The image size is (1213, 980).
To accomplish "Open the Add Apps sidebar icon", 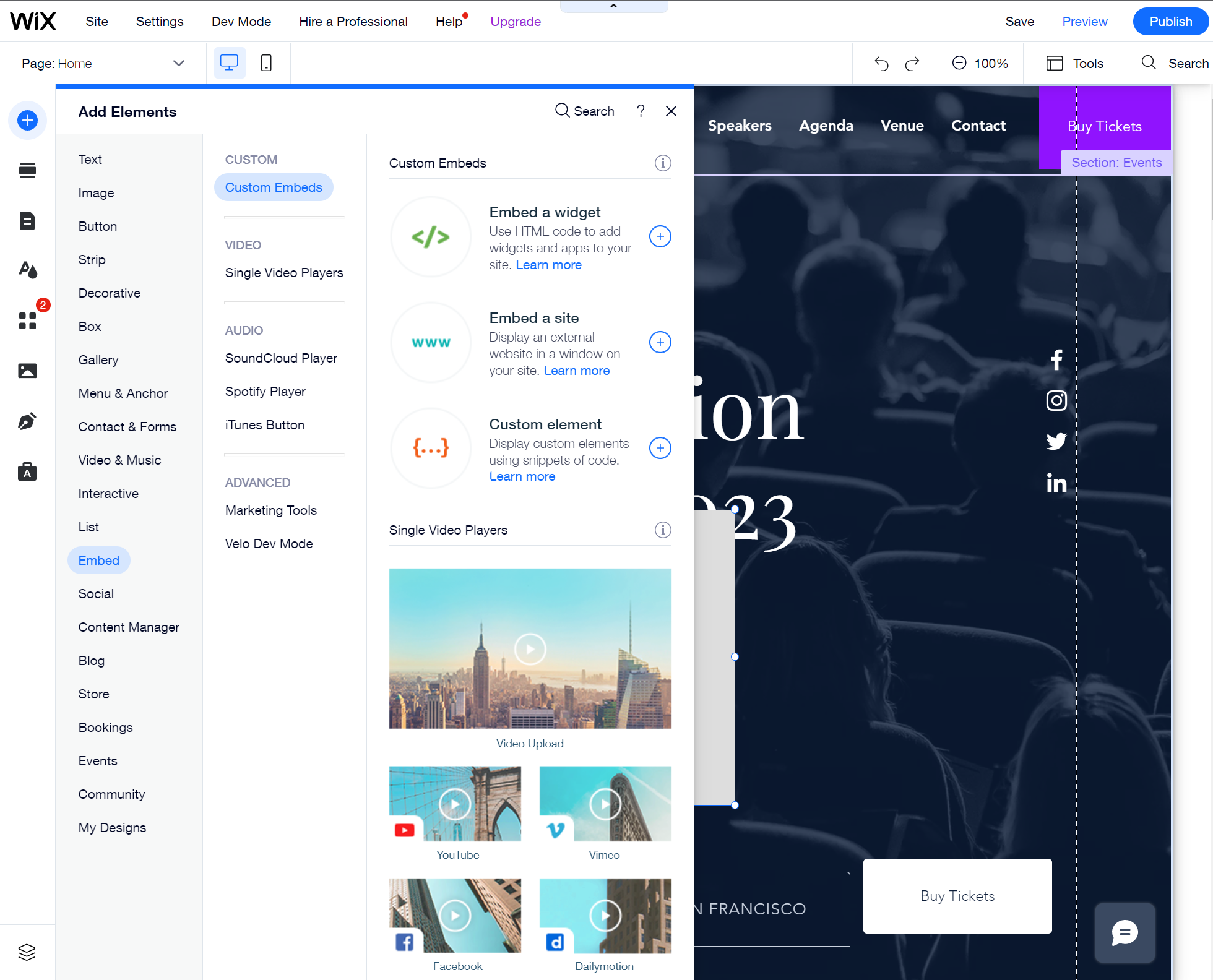I will (27, 320).
